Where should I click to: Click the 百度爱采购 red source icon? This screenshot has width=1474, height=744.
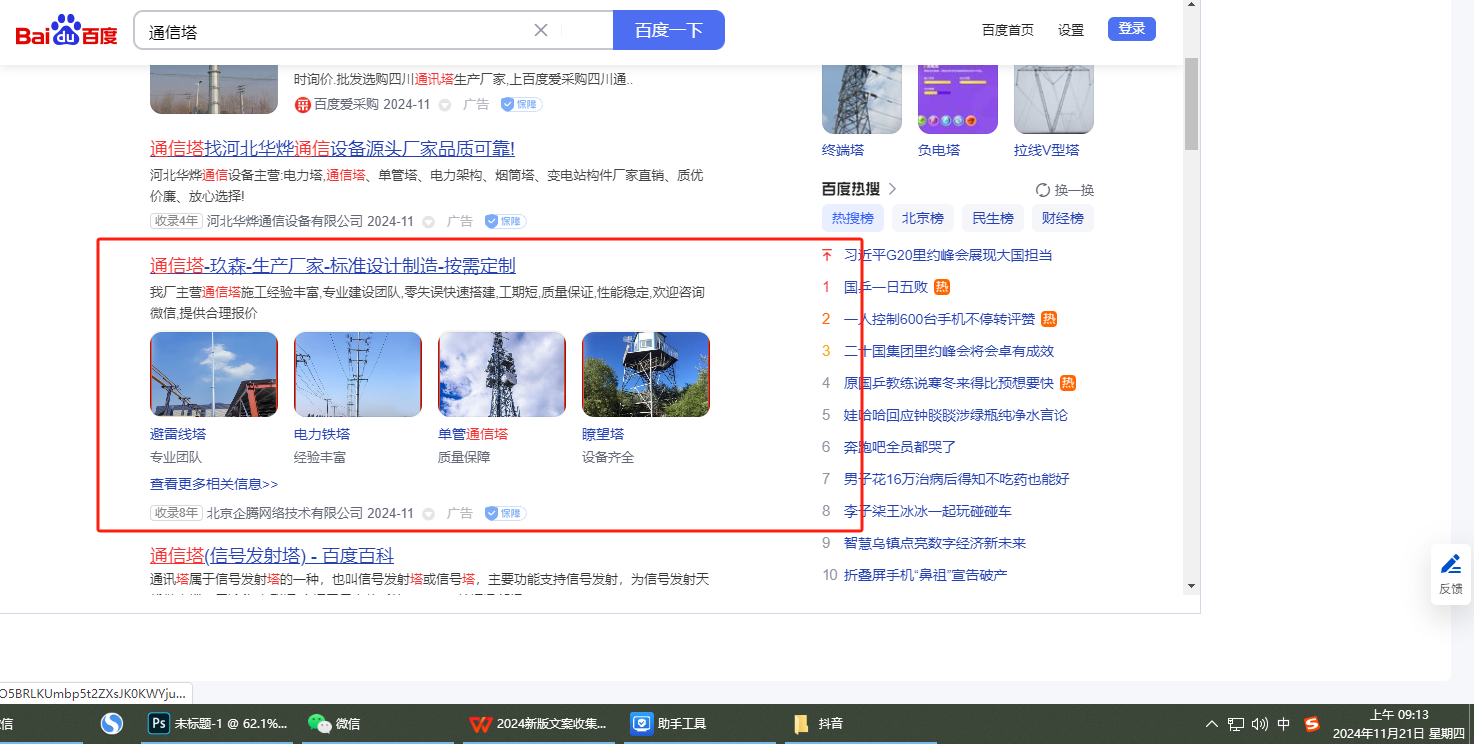click(x=303, y=104)
